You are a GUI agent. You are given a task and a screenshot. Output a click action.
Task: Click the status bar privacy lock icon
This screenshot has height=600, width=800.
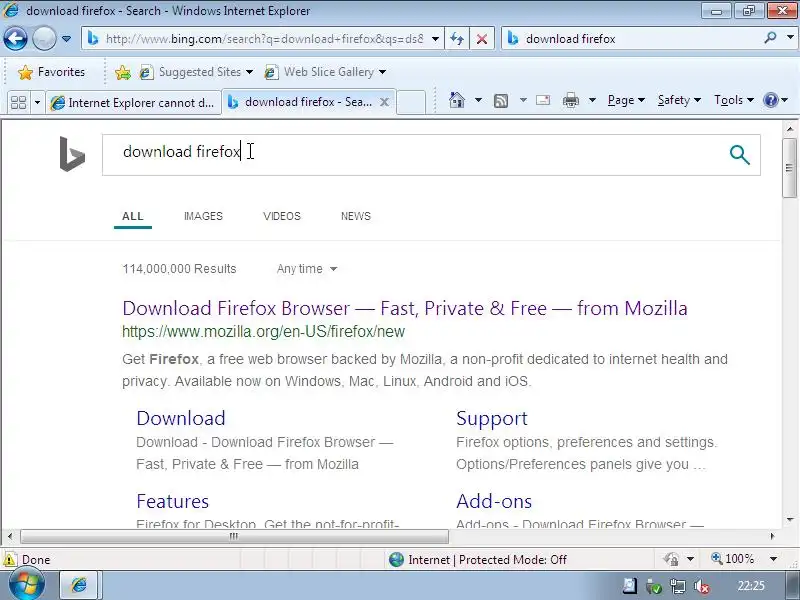671,559
